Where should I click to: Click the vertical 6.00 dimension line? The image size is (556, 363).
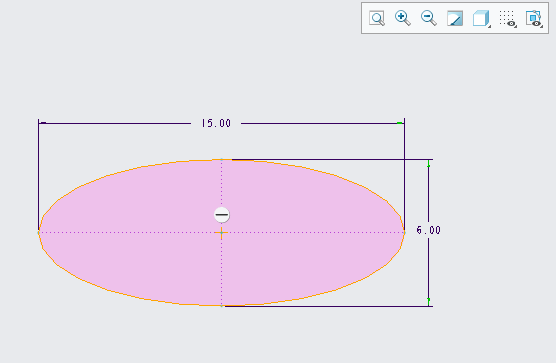pos(428,269)
